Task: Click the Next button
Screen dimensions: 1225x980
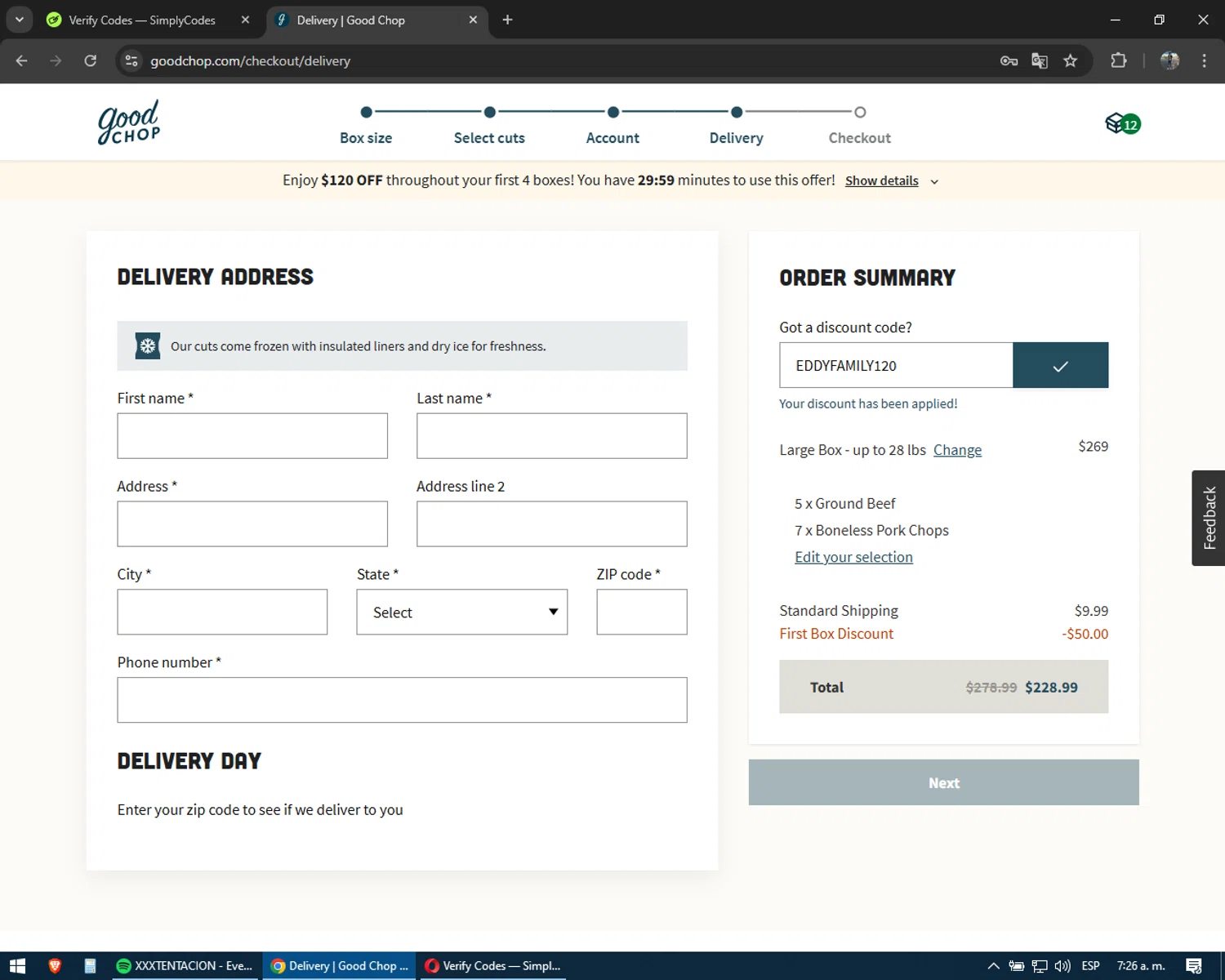Action: [x=944, y=782]
